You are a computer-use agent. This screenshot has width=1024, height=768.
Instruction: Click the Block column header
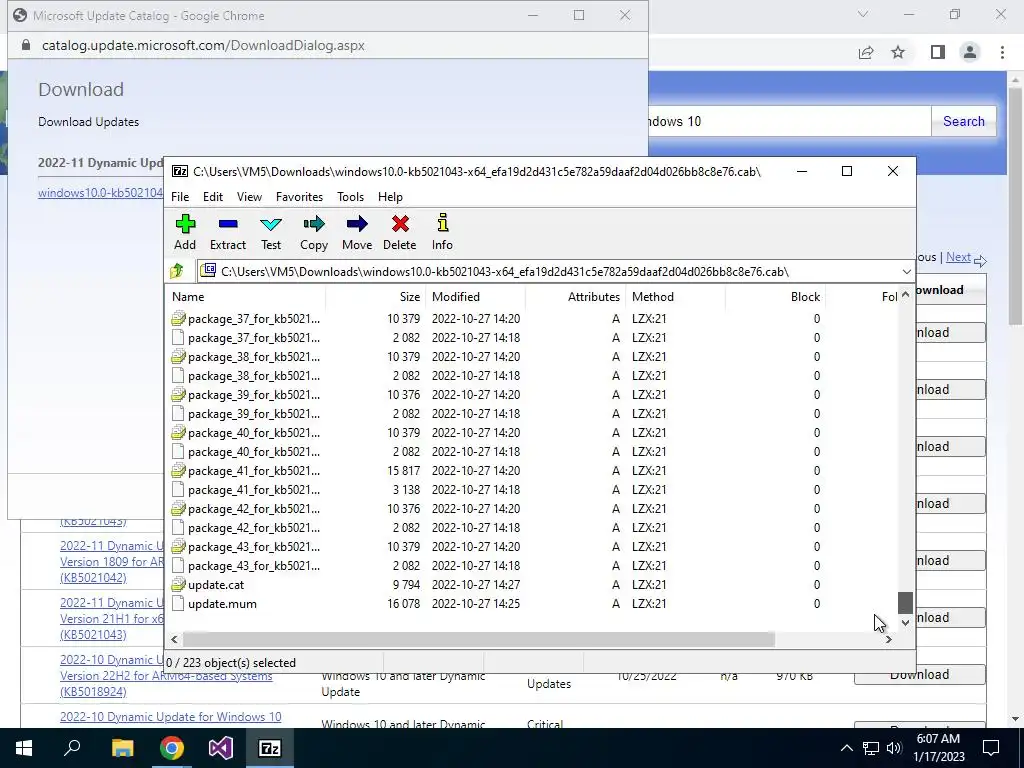point(775,296)
